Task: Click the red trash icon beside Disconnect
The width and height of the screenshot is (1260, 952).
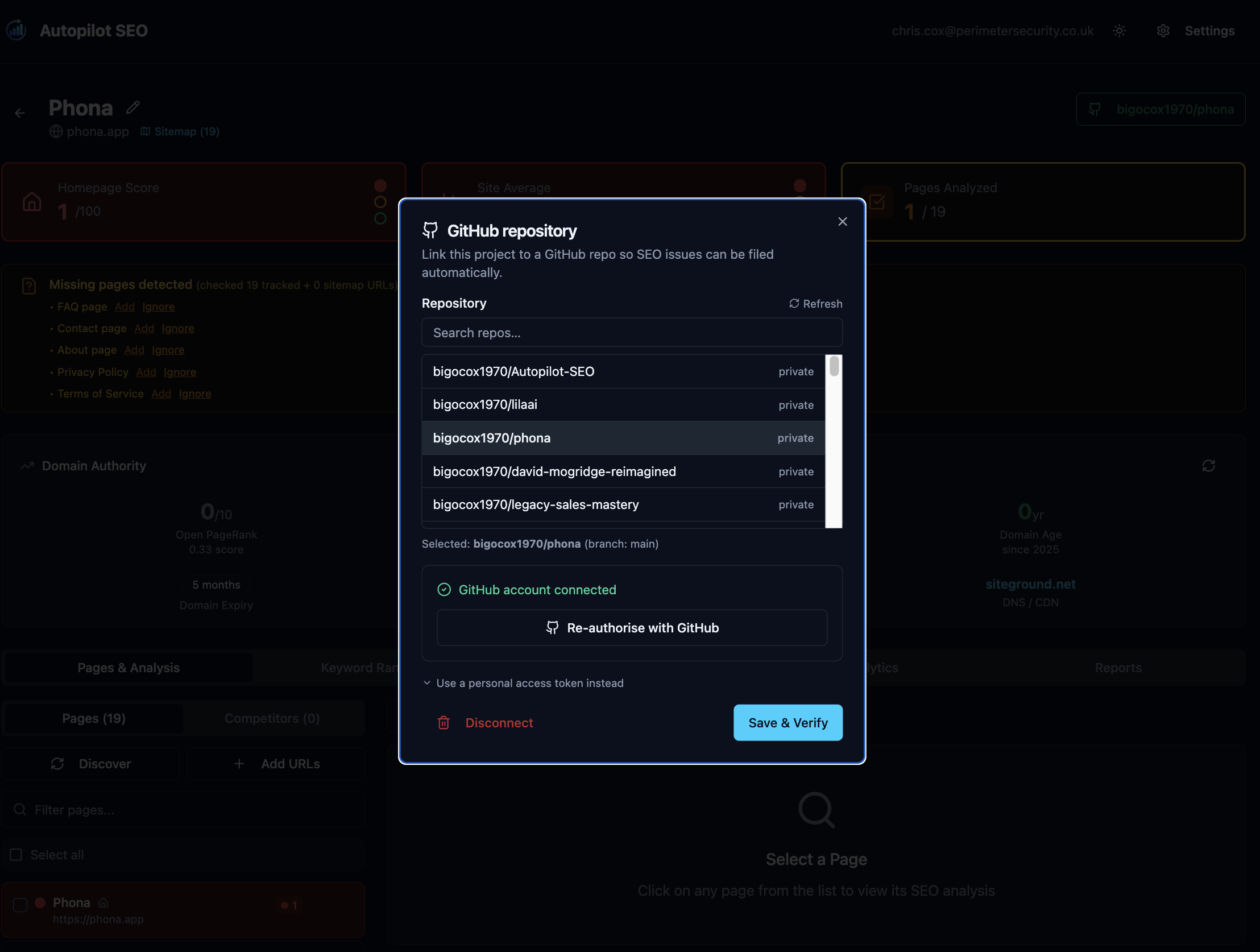Action: coord(443,723)
